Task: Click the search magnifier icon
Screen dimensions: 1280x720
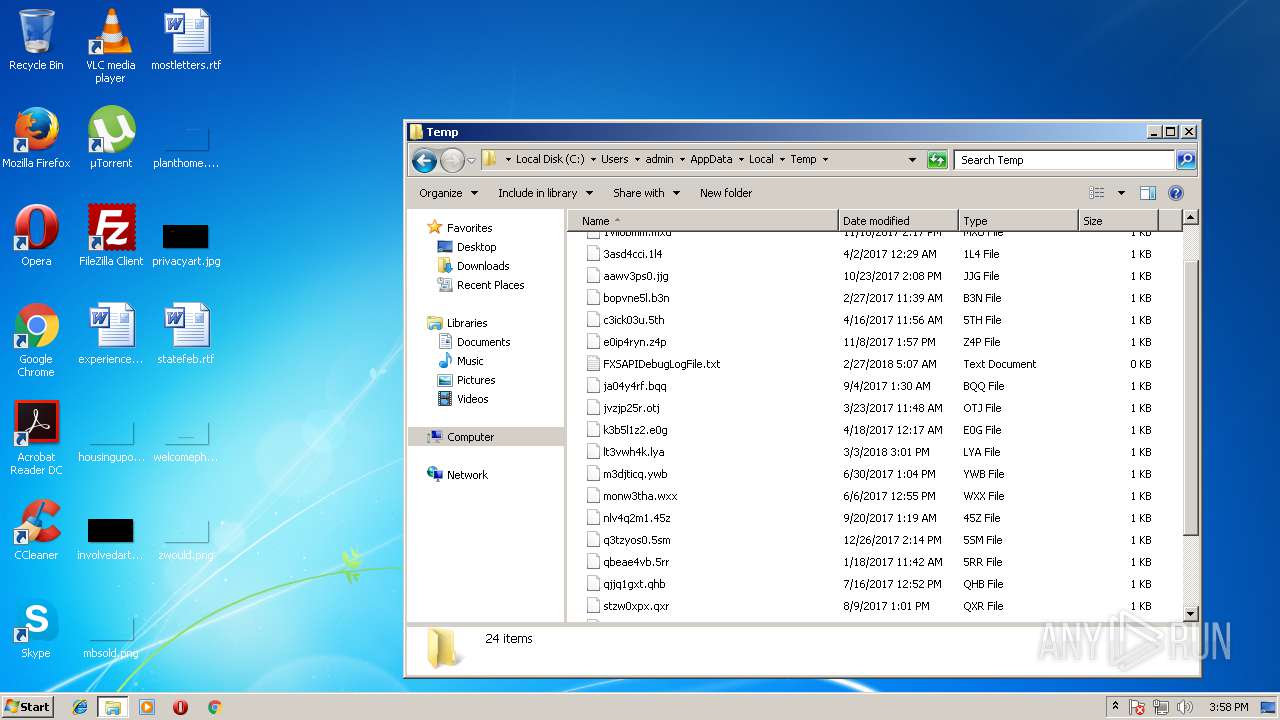Action: click(1185, 160)
